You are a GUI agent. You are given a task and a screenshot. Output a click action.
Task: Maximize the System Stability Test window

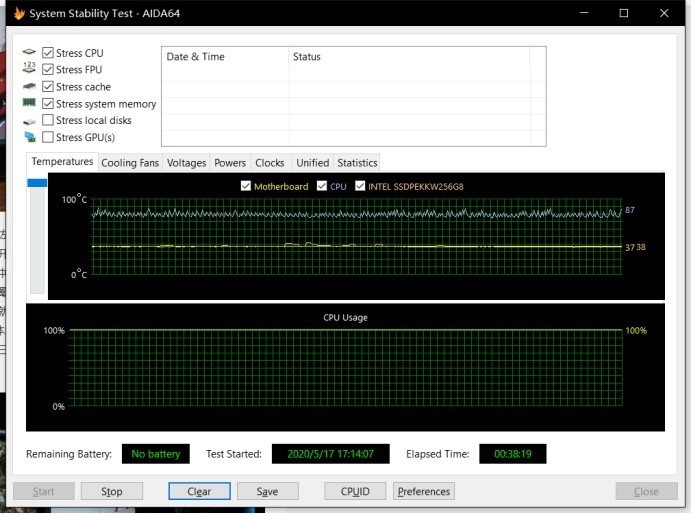click(624, 13)
